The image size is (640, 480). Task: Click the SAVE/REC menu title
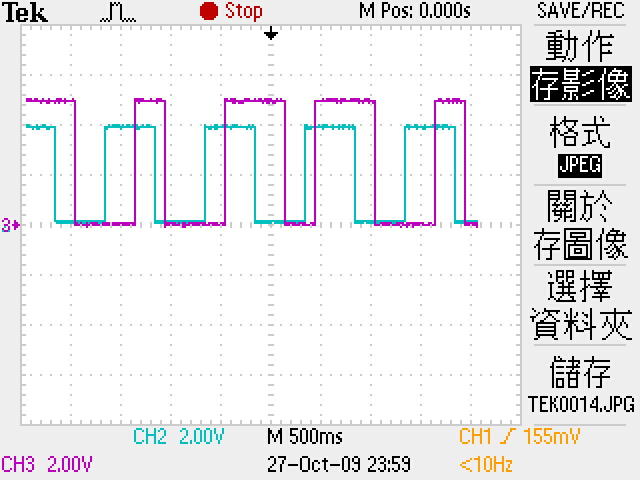[581, 10]
